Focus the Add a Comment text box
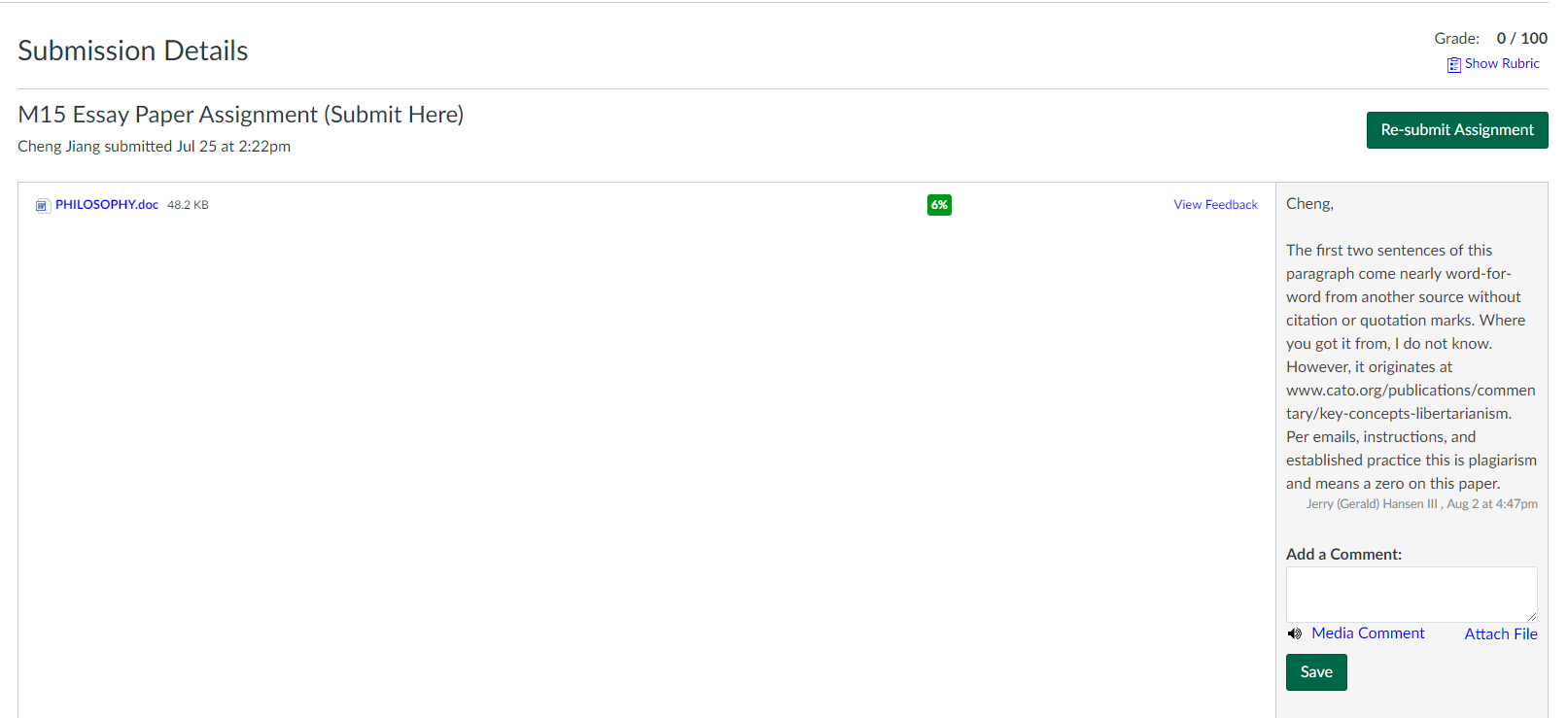 click(1411, 595)
